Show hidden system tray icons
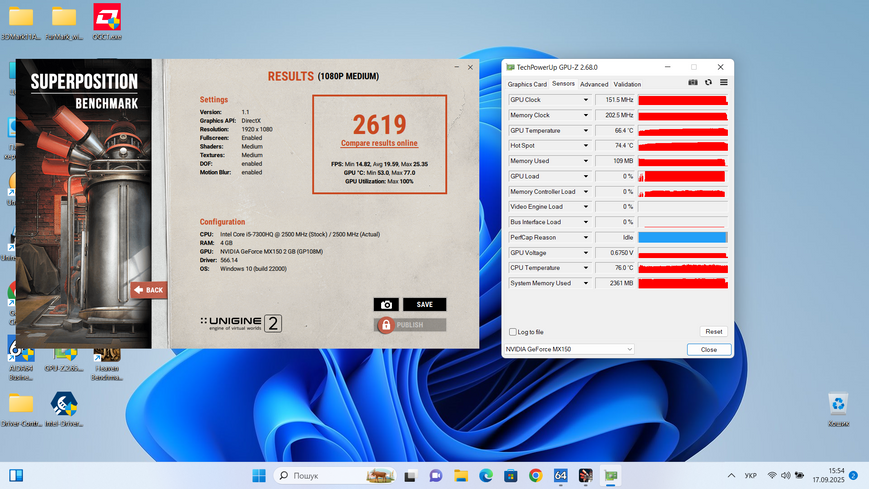Image resolution: width=869 pixels, height=489 pixels. tap(732, 476)
